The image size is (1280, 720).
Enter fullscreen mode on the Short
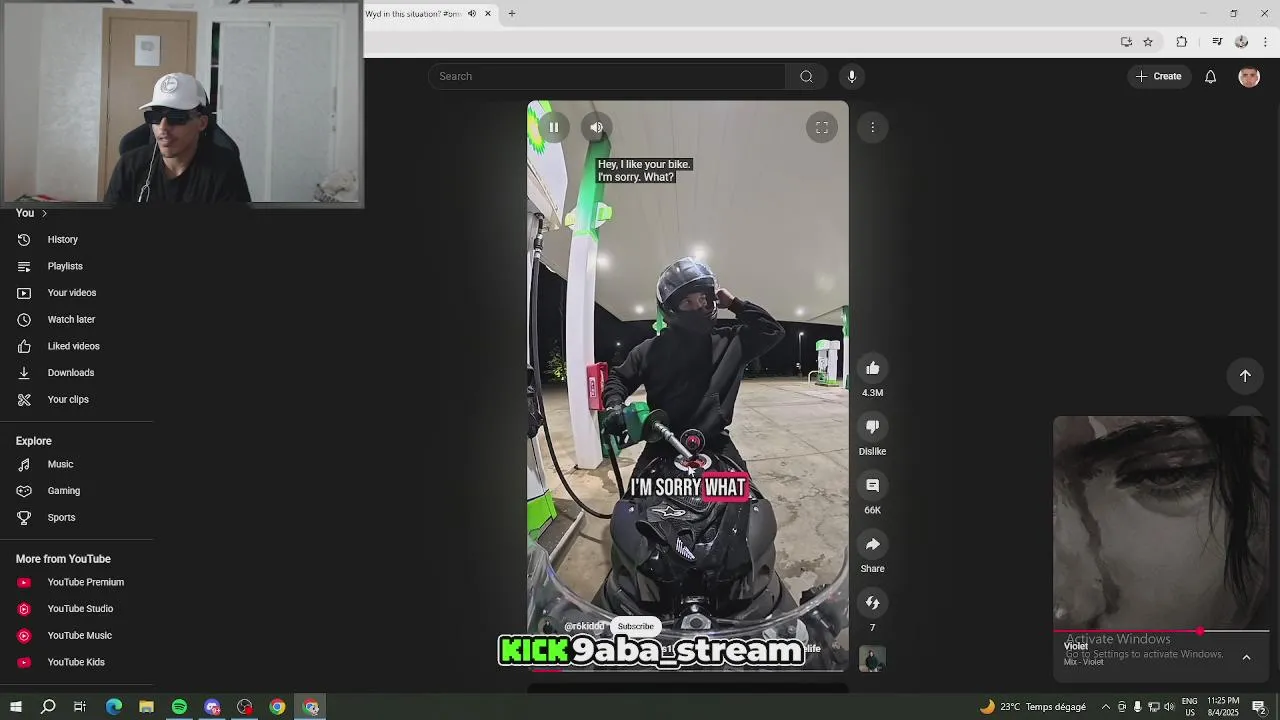pos(822,127)
